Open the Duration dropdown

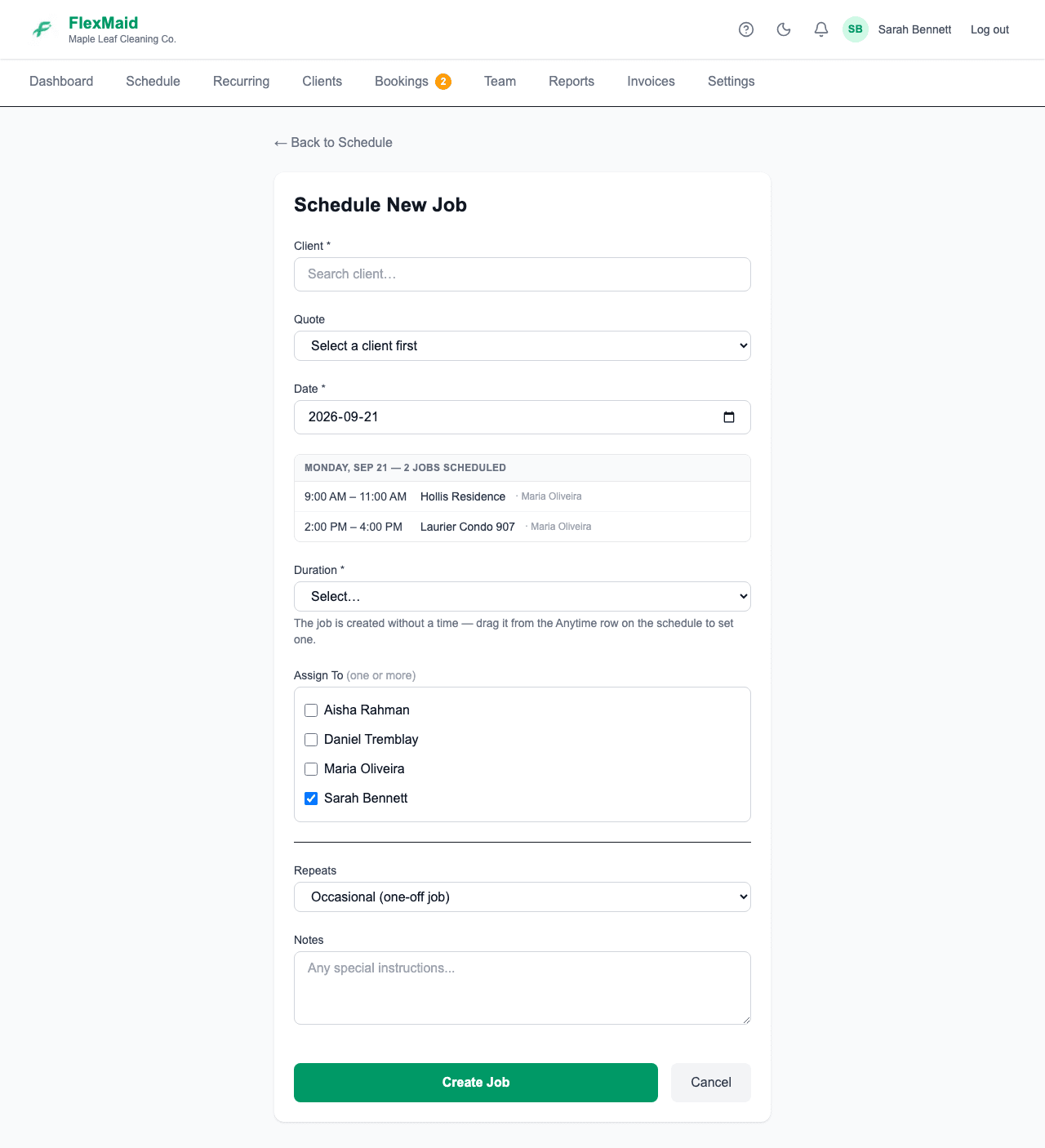pyautogui.click(x=522, y=597)
